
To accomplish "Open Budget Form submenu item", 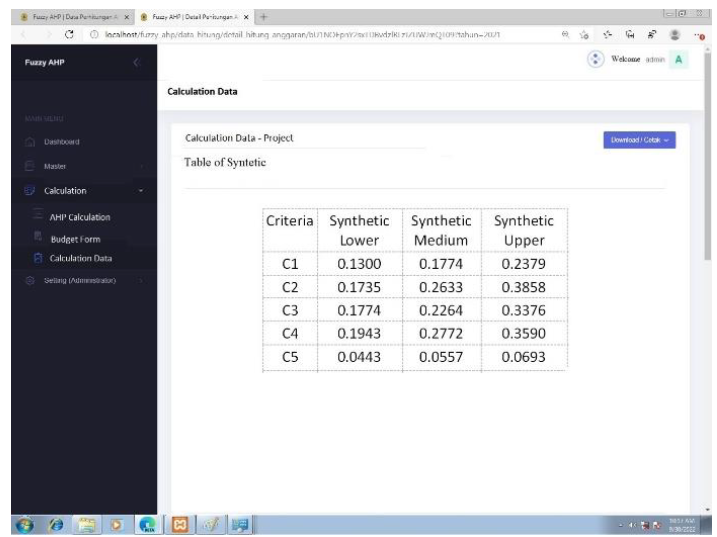I will [75, 239].
